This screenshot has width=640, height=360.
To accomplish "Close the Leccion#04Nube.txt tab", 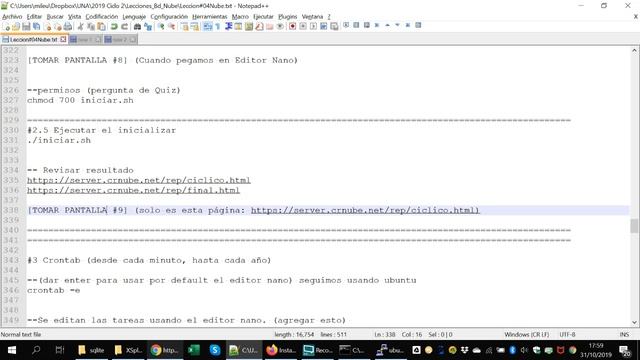I will pos(63,40).
